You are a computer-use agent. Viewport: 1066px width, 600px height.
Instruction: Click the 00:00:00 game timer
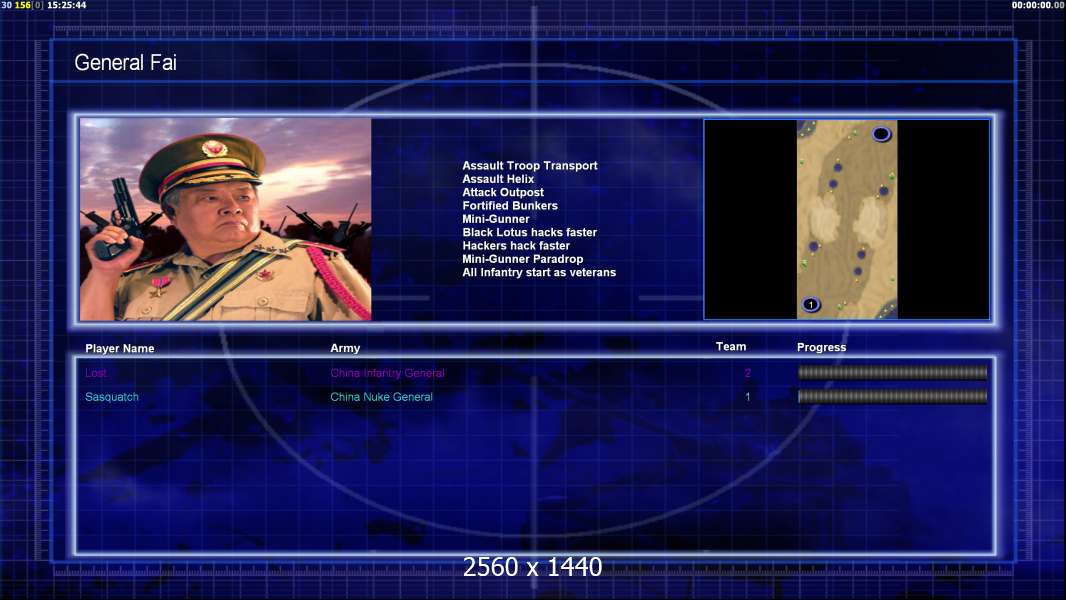[1038, 5]
